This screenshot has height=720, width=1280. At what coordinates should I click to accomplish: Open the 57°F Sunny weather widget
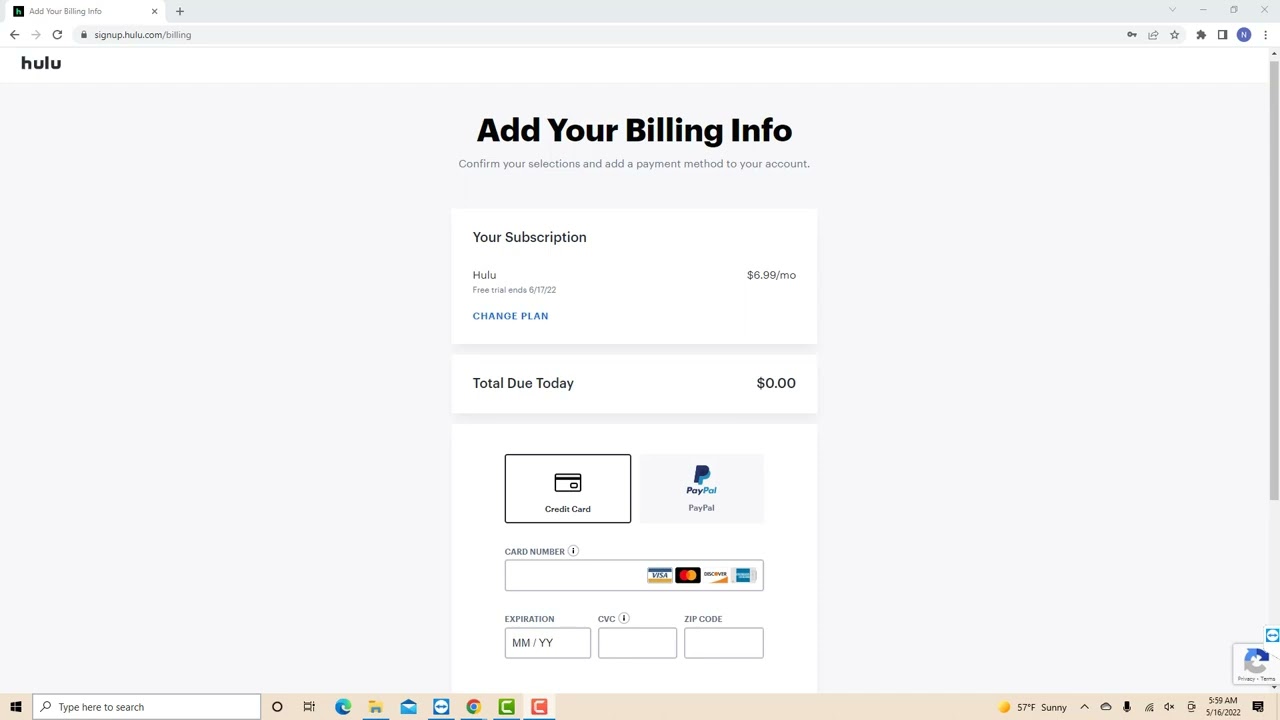click(1033, 707)
